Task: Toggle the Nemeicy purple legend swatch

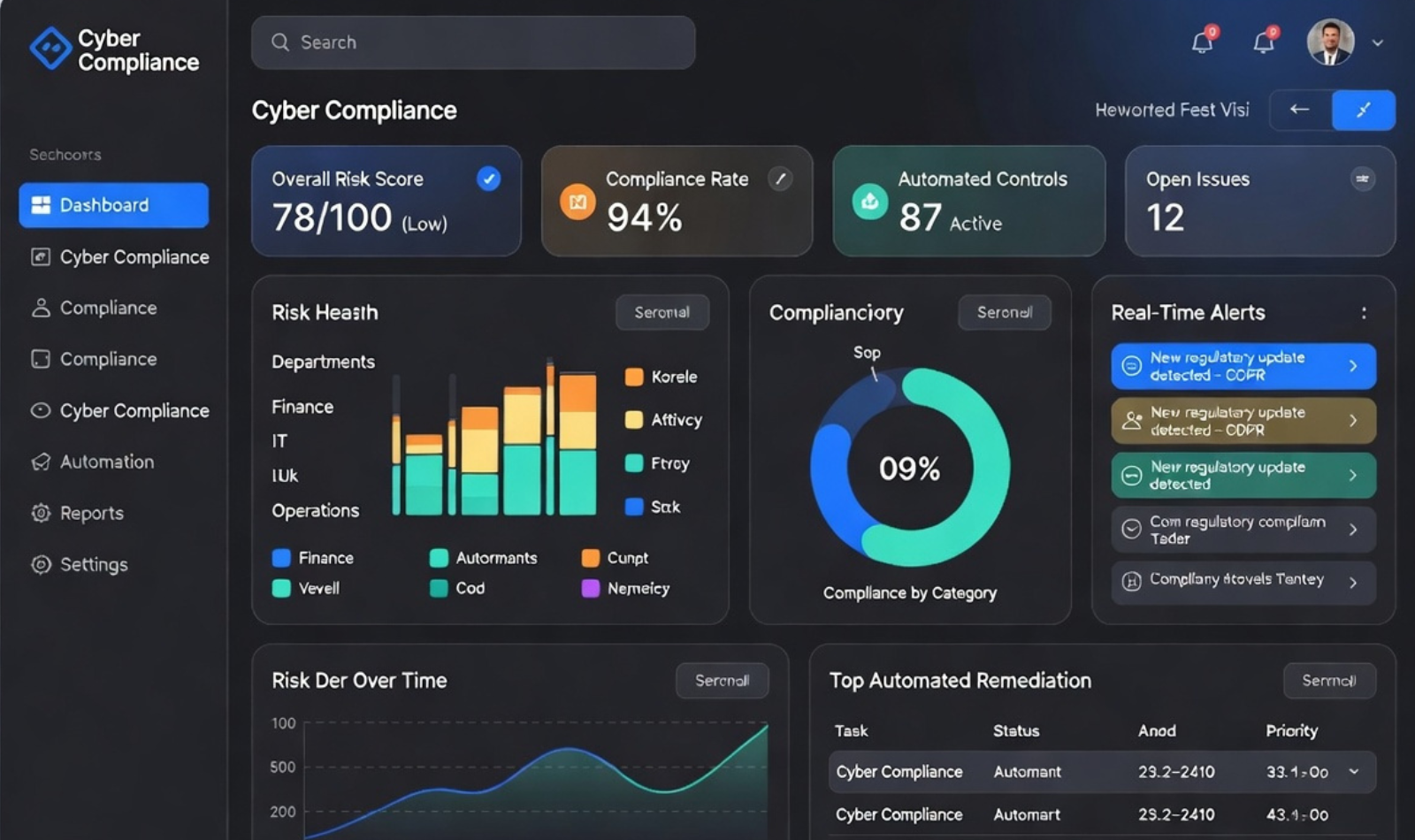Action: click(x=591, y=588)
